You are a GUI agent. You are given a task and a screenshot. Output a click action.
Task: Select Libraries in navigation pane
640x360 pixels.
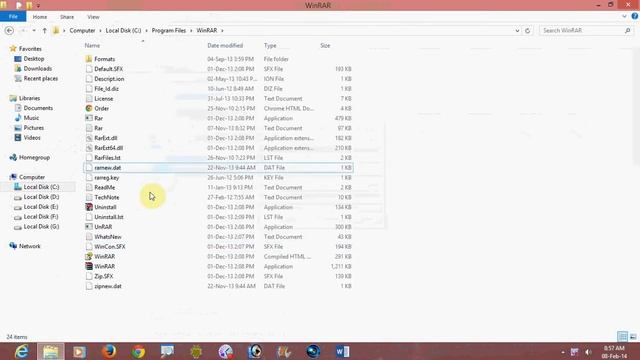(x=29, y=98)
